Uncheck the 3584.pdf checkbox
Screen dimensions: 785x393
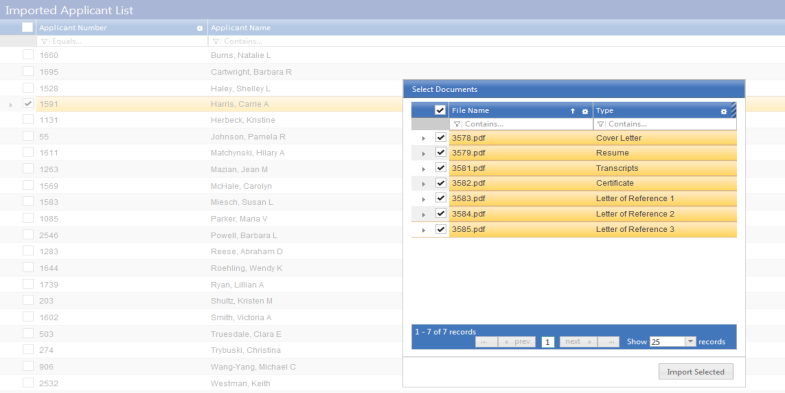pos(441,213)
